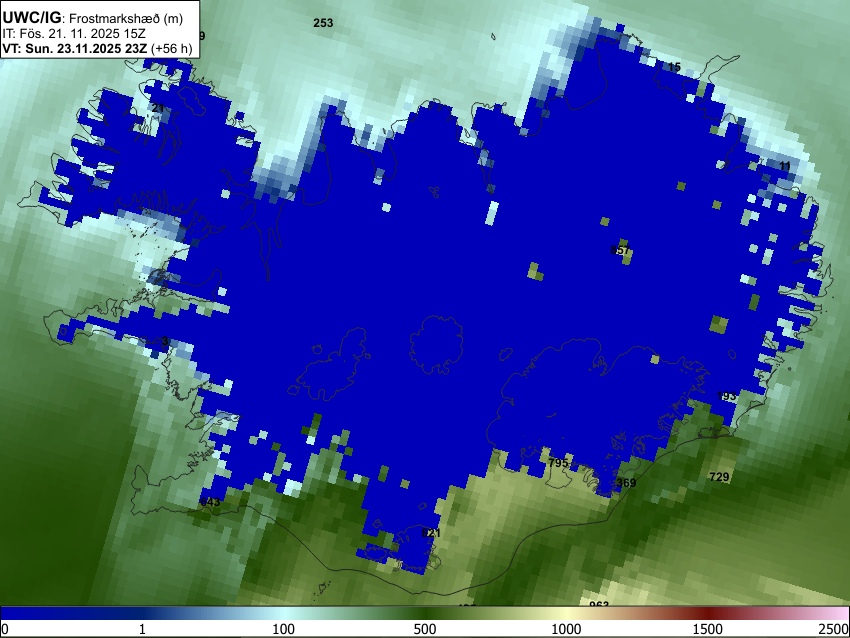
Task: Click the 643 value in the southwest
Action: coord(210,502)
